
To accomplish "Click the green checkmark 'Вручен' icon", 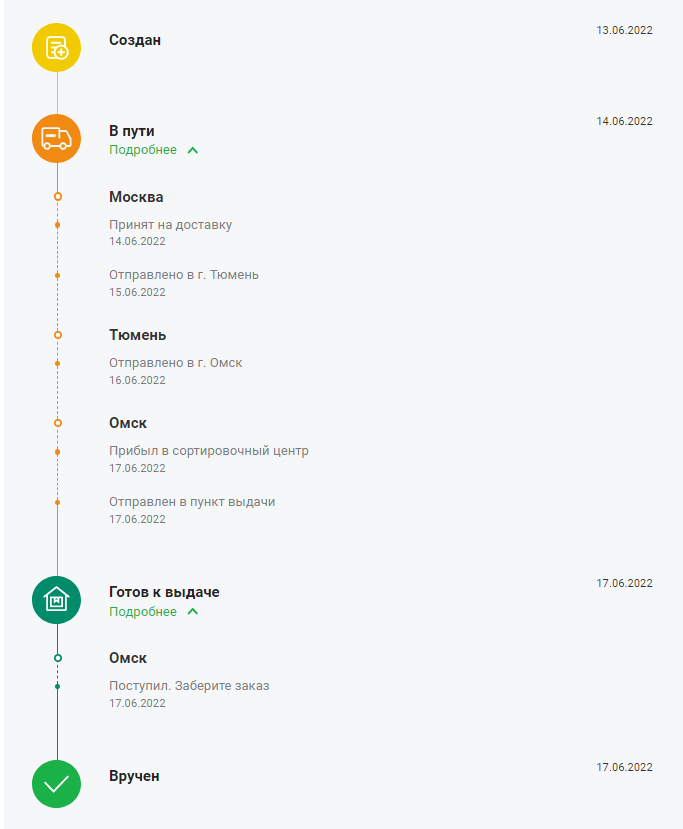I will [56, 783].
